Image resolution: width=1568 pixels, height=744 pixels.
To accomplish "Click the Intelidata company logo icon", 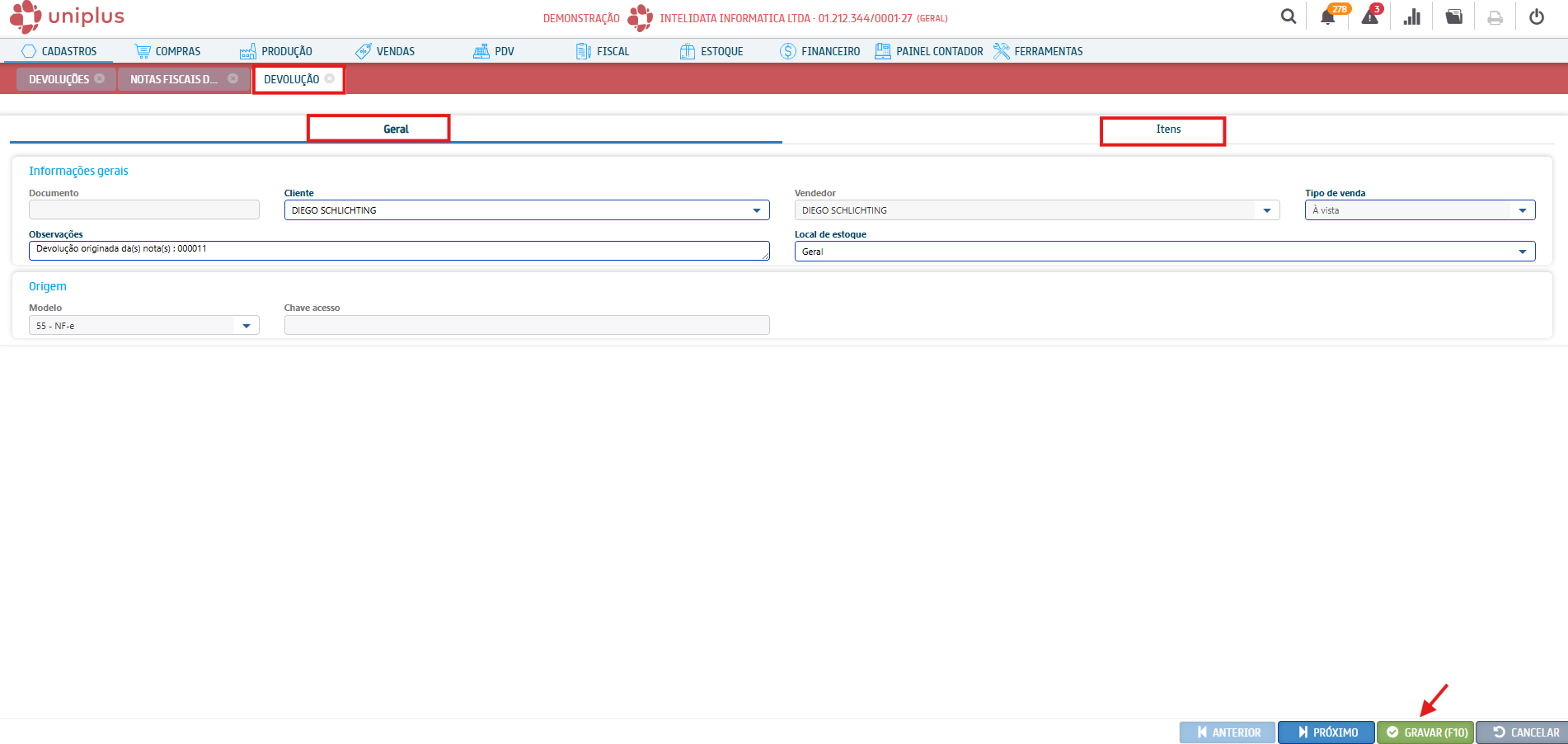I will (640, 18).
